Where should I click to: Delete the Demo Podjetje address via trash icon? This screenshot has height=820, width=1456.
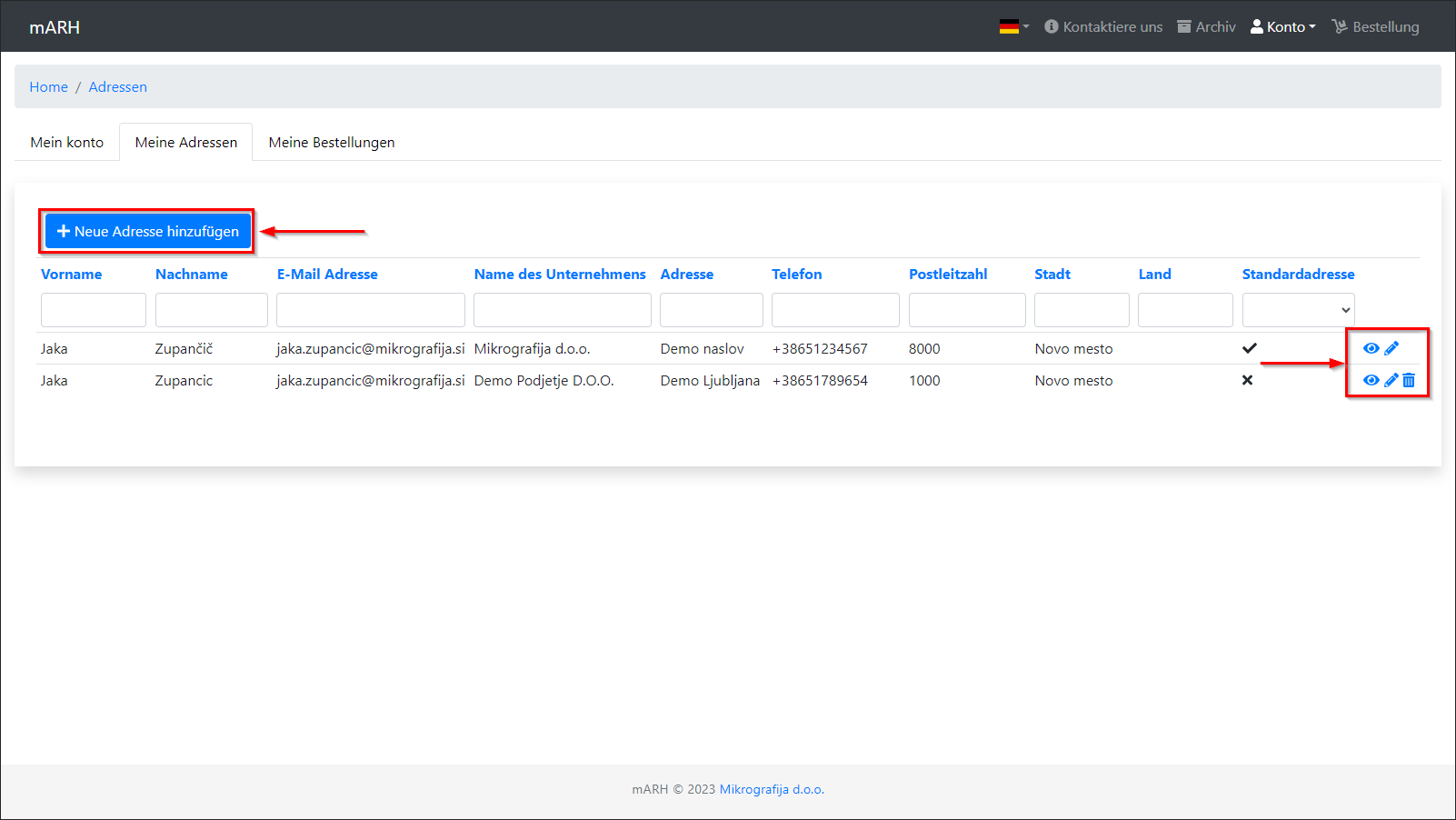[1409, 380]
